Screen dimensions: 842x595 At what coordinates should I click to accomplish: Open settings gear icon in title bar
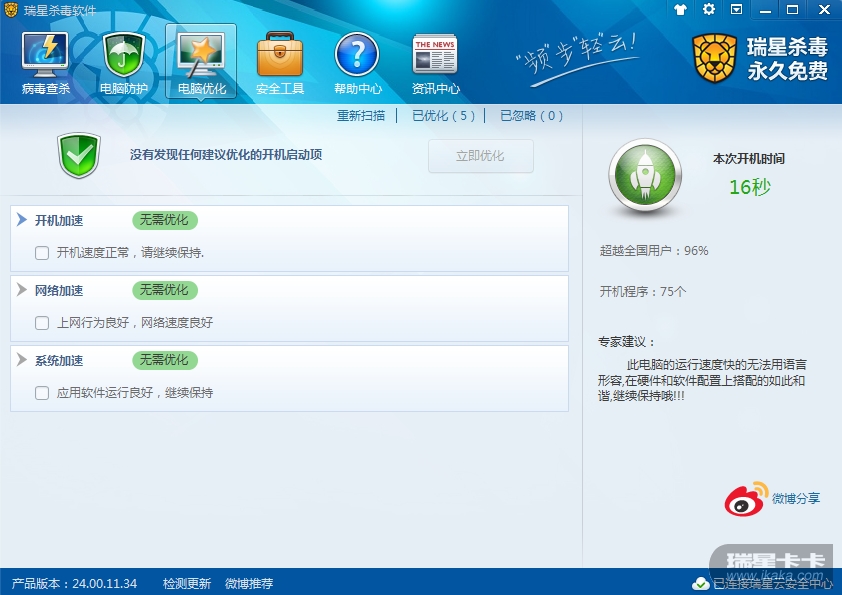click(709, 9)
